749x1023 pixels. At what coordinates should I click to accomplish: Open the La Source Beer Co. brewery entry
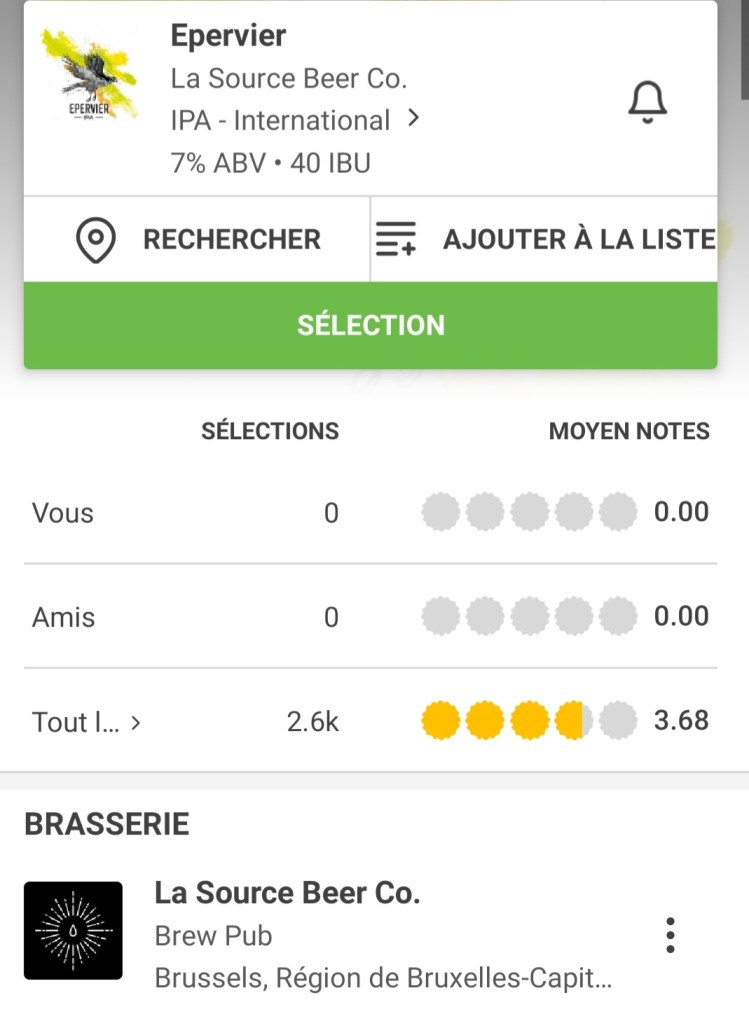pos(287,892)
